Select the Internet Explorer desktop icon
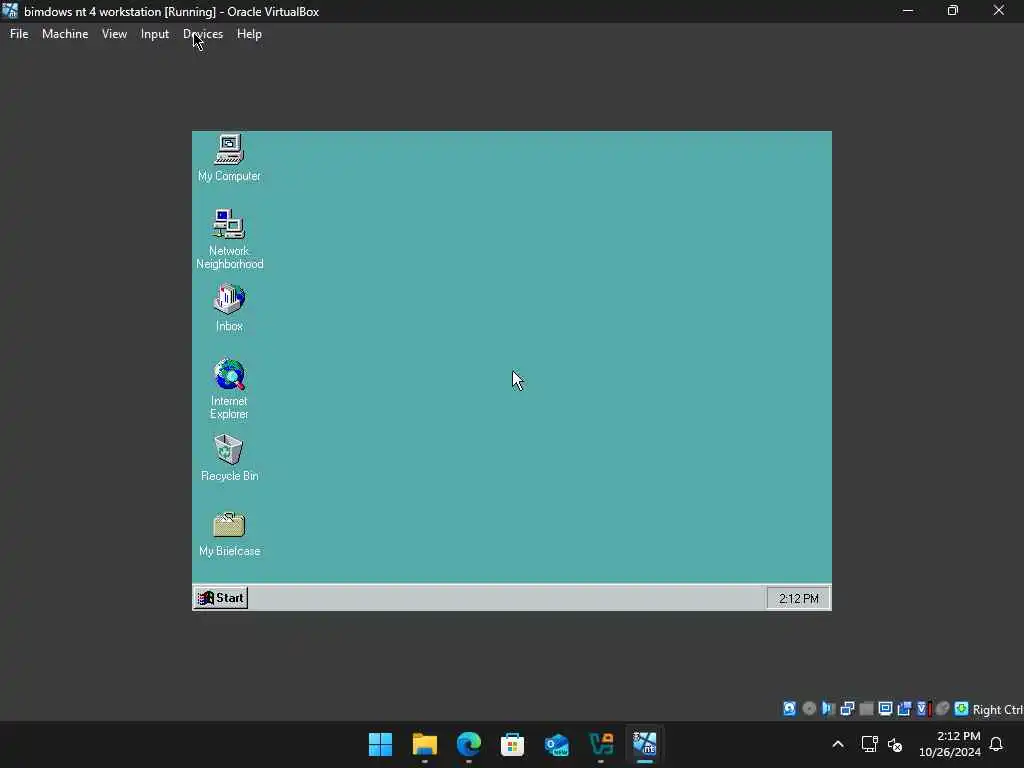This screenshot has width=1024, height=768. [x=229, y=389]
